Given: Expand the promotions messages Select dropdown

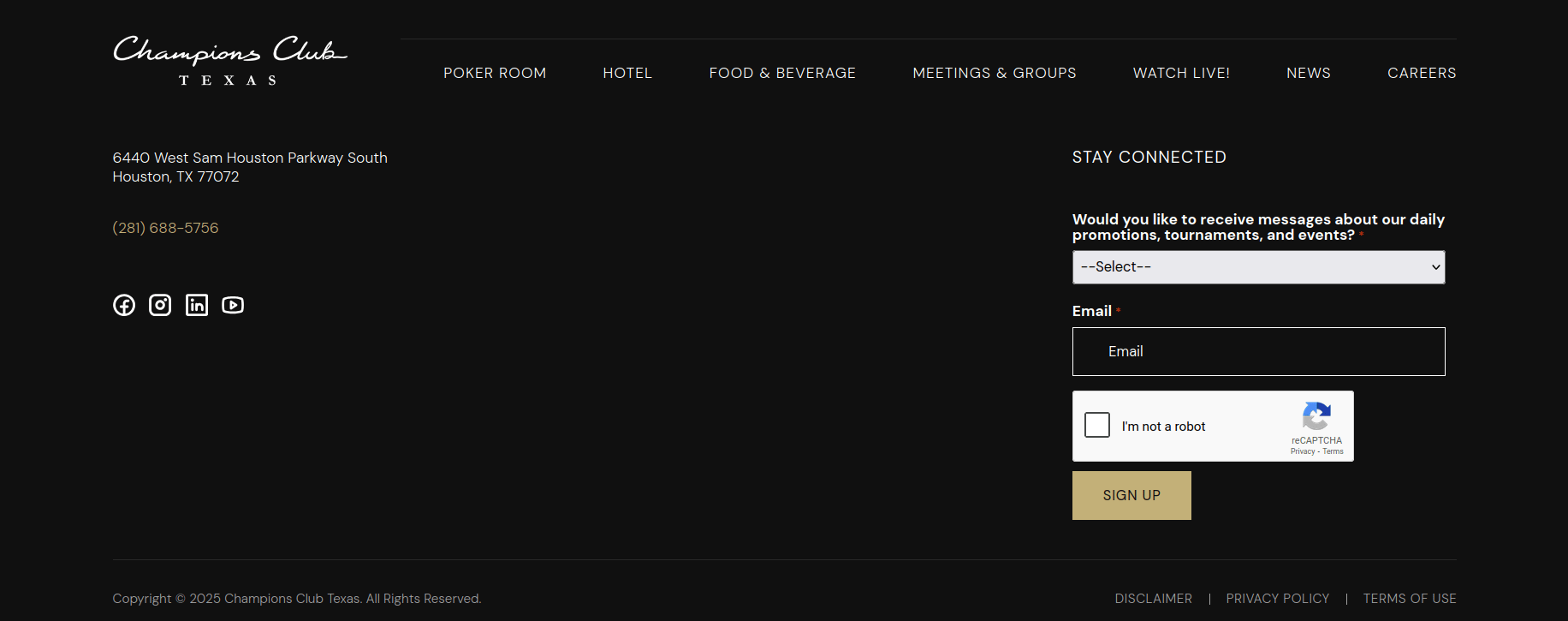Looking at the screenshot, I should (x=1258, y=267).
